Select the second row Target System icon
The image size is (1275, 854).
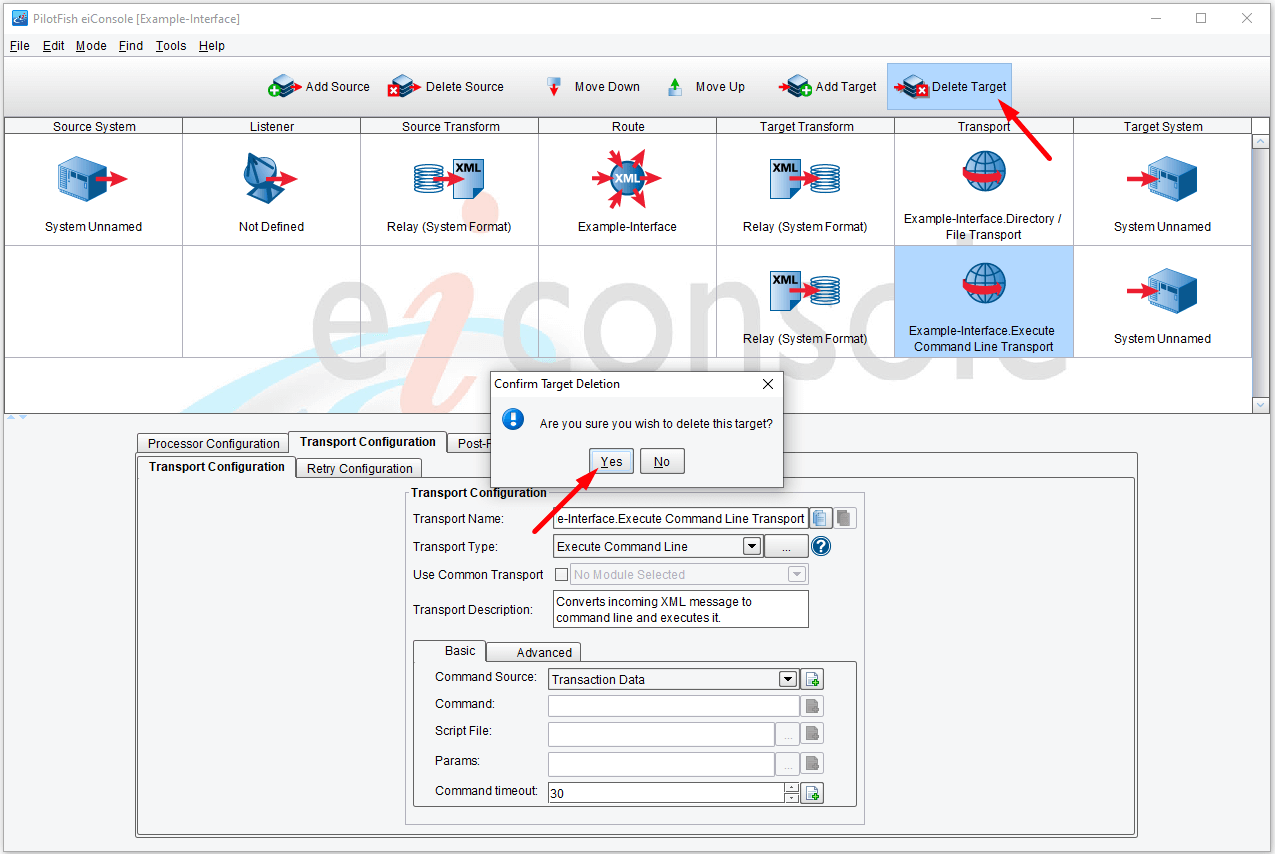coord(1162,293)
